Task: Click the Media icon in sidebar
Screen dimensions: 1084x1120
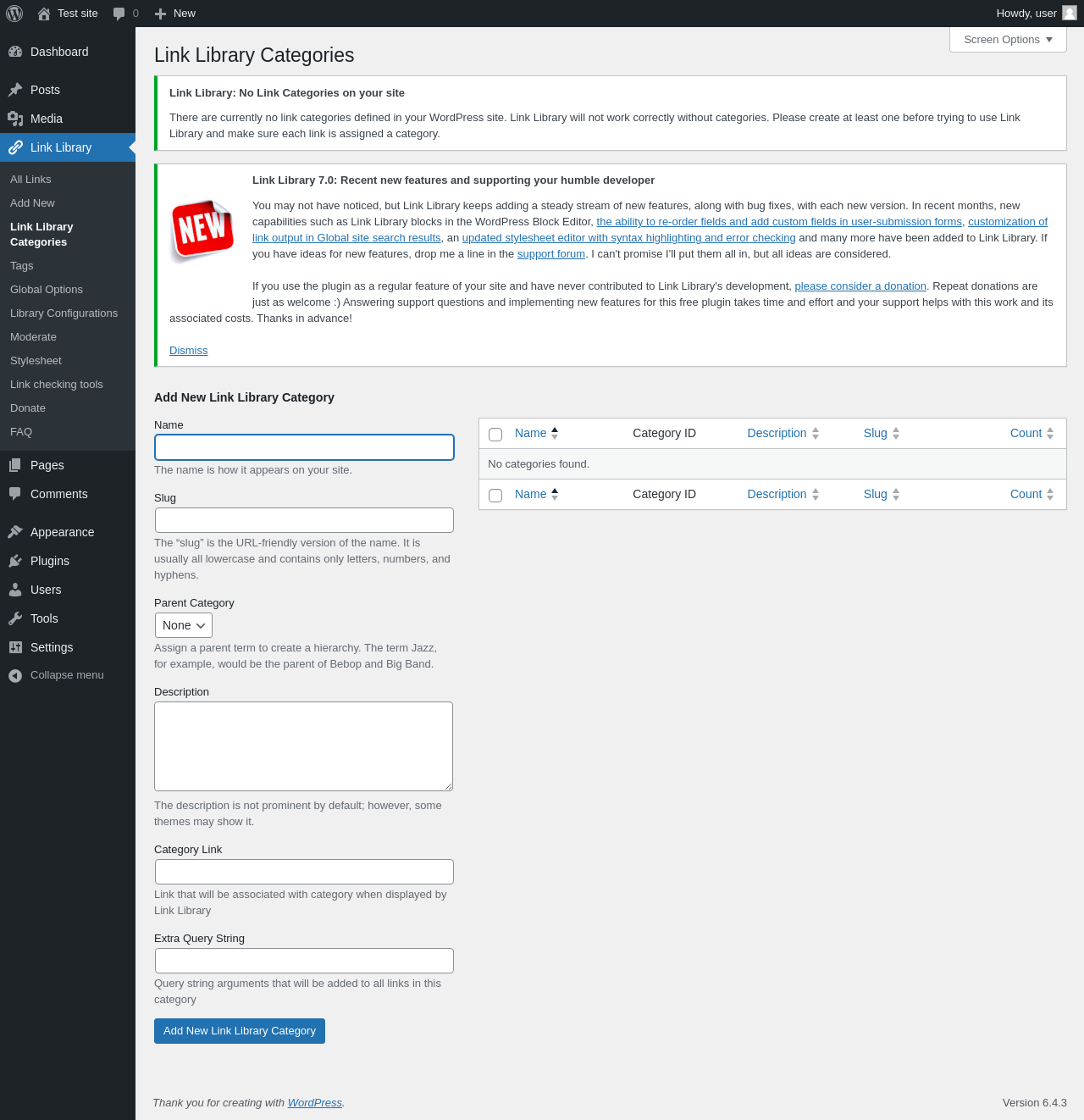Action: click(15, 119)
